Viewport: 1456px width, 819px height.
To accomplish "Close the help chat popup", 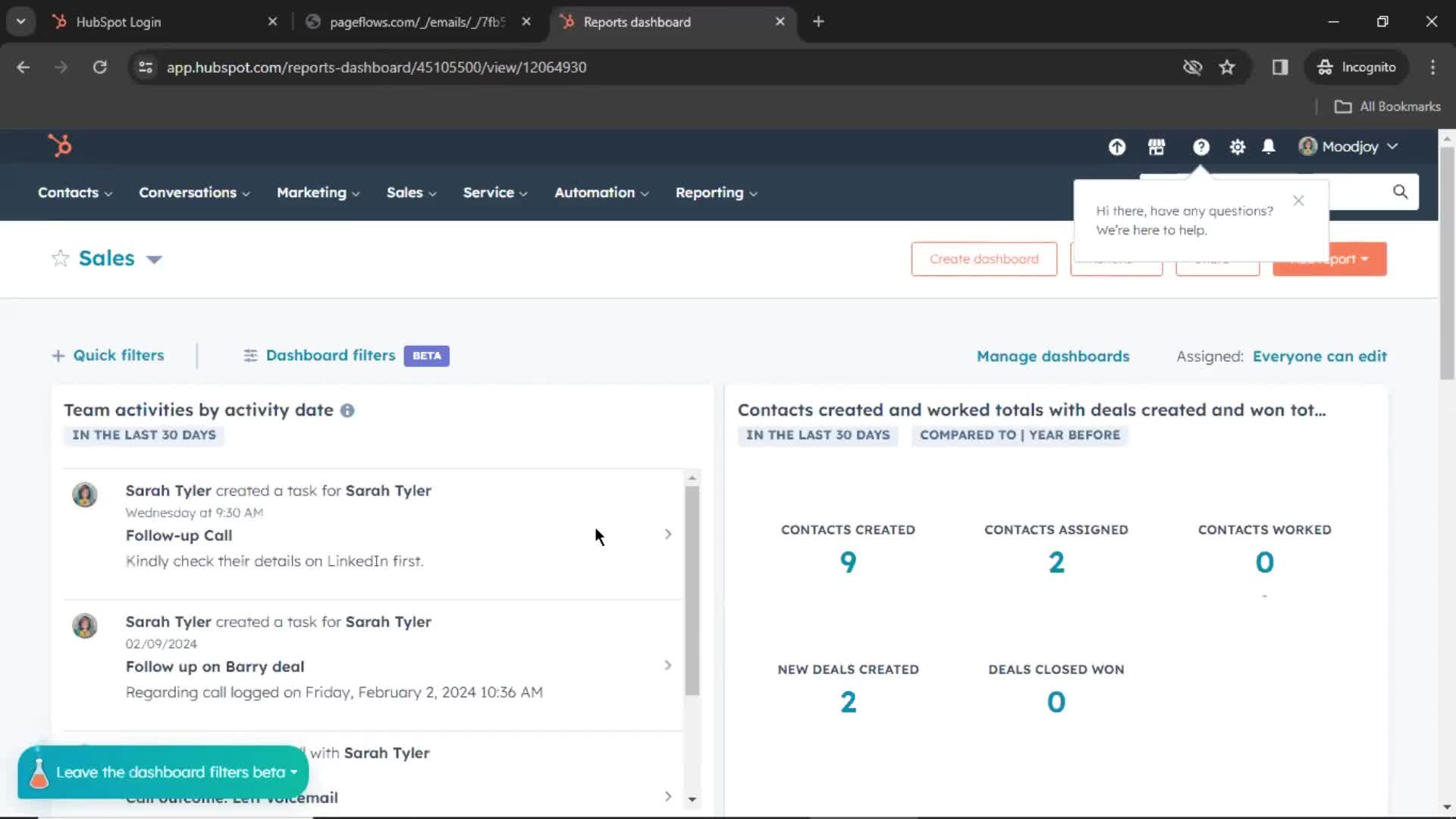I will tap(1298, 200).
